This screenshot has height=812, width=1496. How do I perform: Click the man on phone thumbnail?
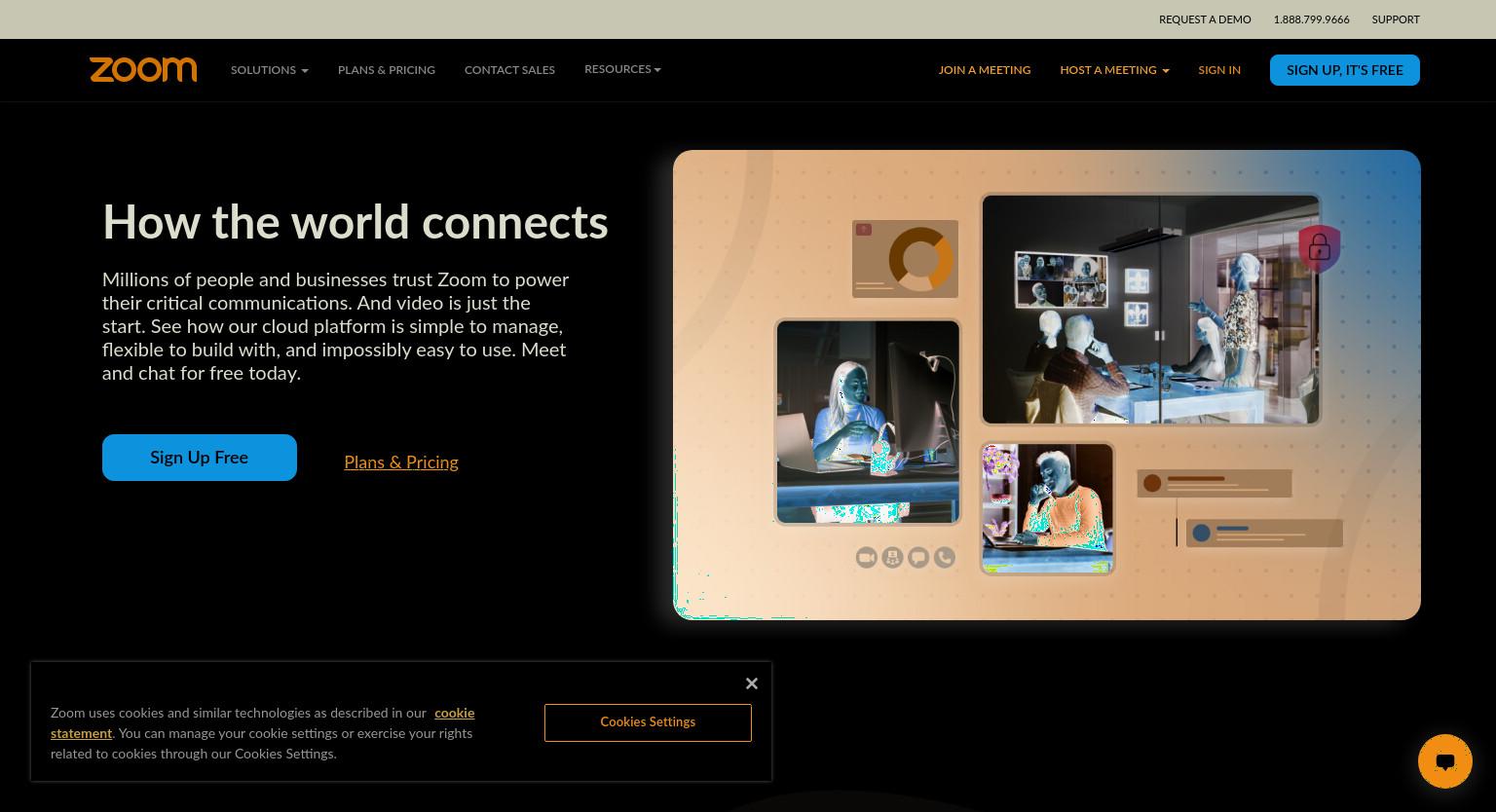[1047, 508]
